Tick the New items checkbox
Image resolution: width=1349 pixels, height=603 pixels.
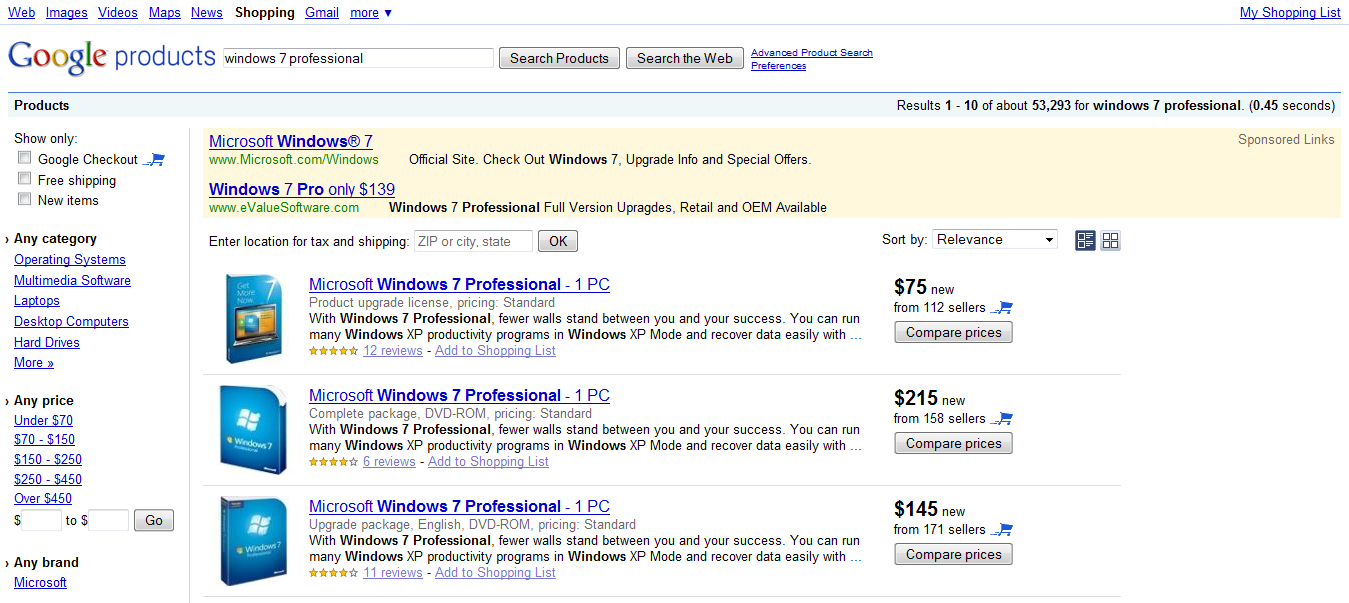[25, 199]
